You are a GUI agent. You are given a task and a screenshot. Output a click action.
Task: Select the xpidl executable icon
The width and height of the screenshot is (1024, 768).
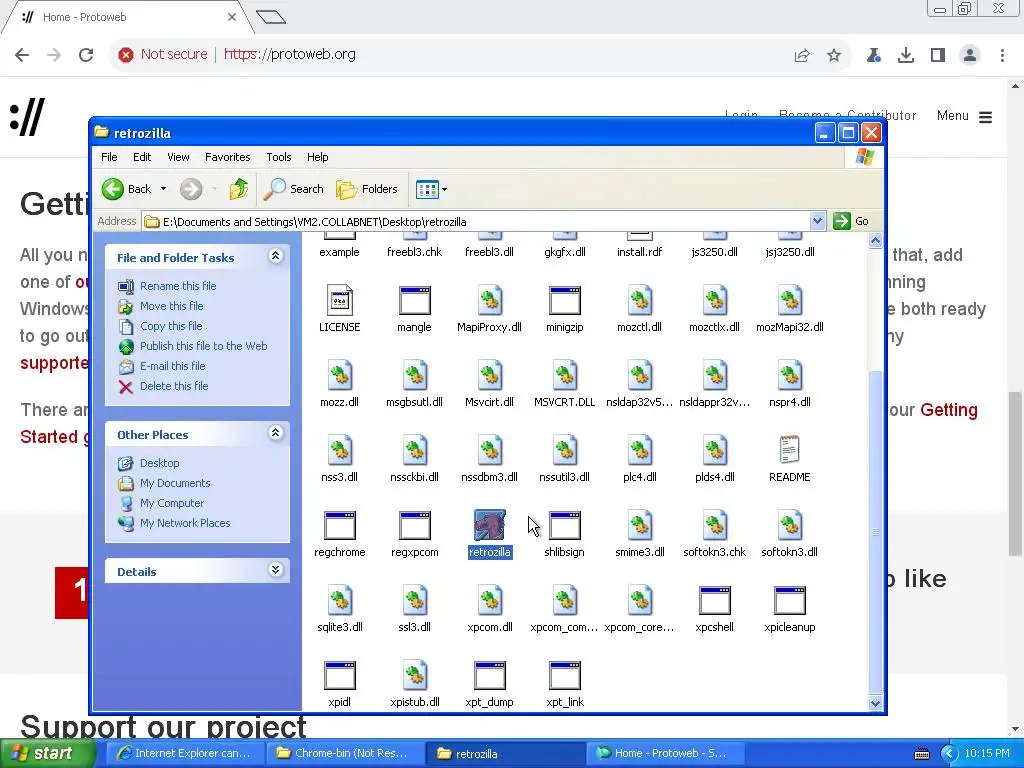click(340, 675)
